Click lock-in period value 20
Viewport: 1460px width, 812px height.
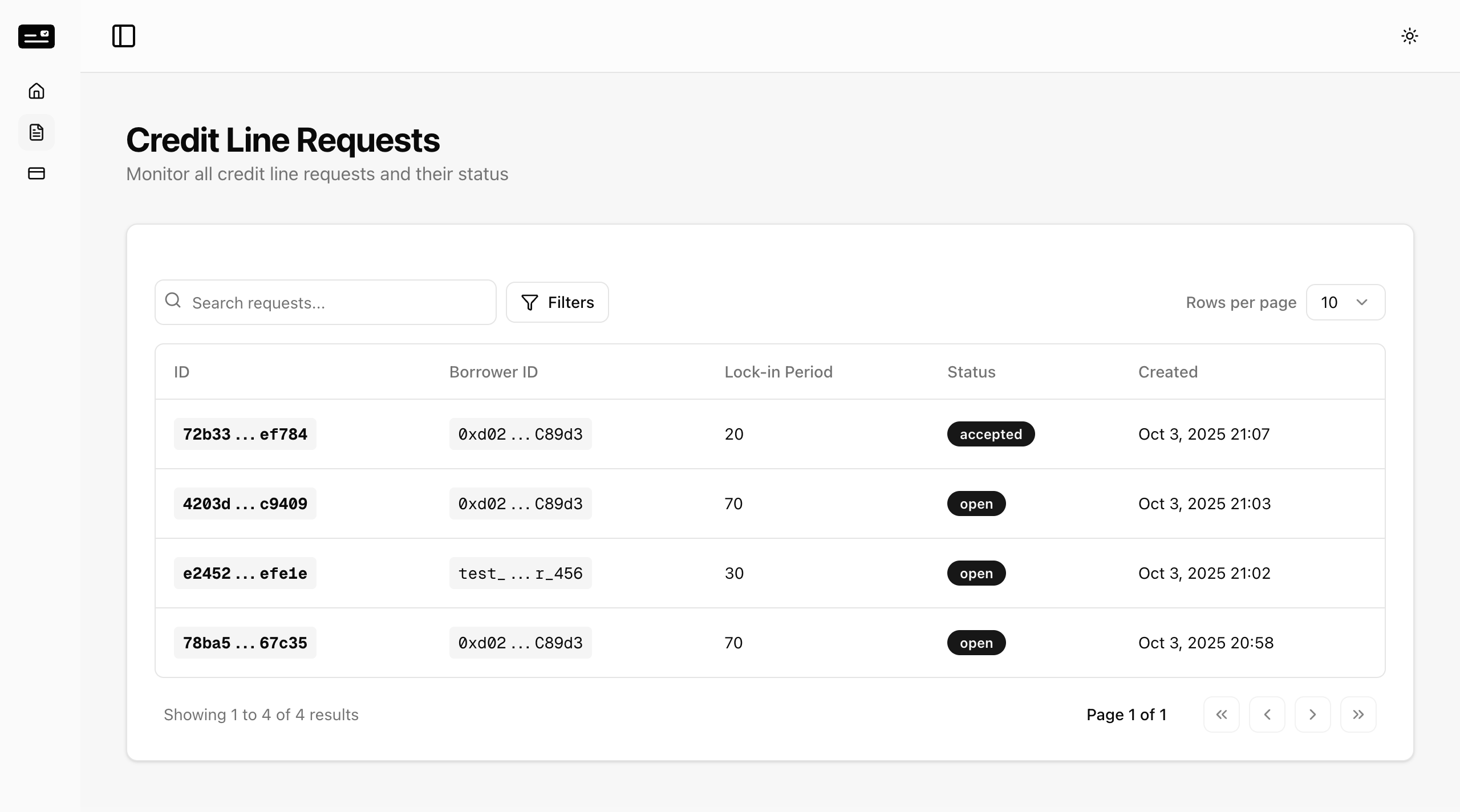(x=734, y=434)
